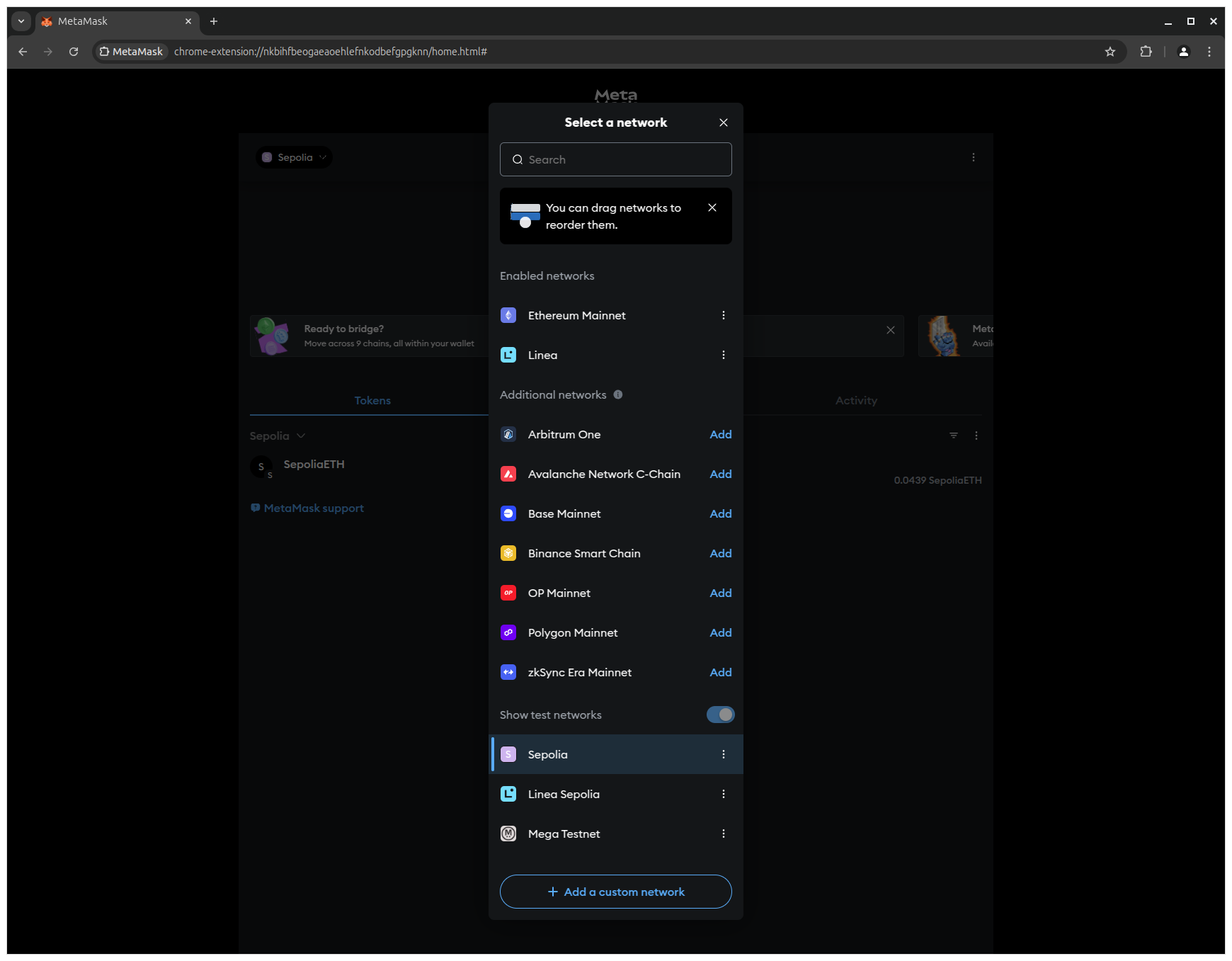Screen dimensions: 1232x961
Task: Click the Base Mainnet logo icon
Action: tap(508, 513)
